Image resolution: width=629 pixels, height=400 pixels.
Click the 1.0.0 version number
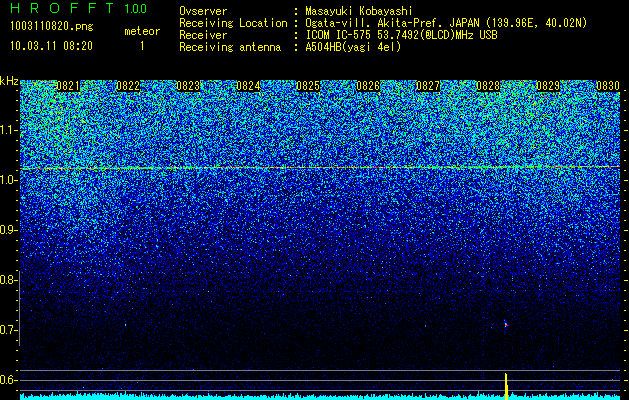[x=136, y=8]
